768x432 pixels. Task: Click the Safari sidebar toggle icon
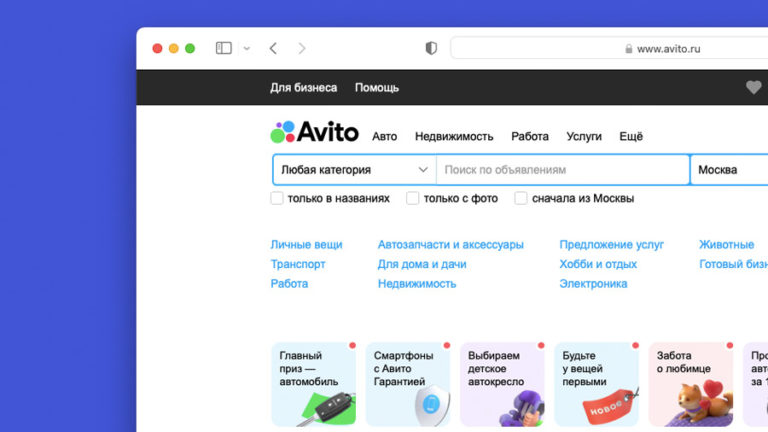point(224,48)
